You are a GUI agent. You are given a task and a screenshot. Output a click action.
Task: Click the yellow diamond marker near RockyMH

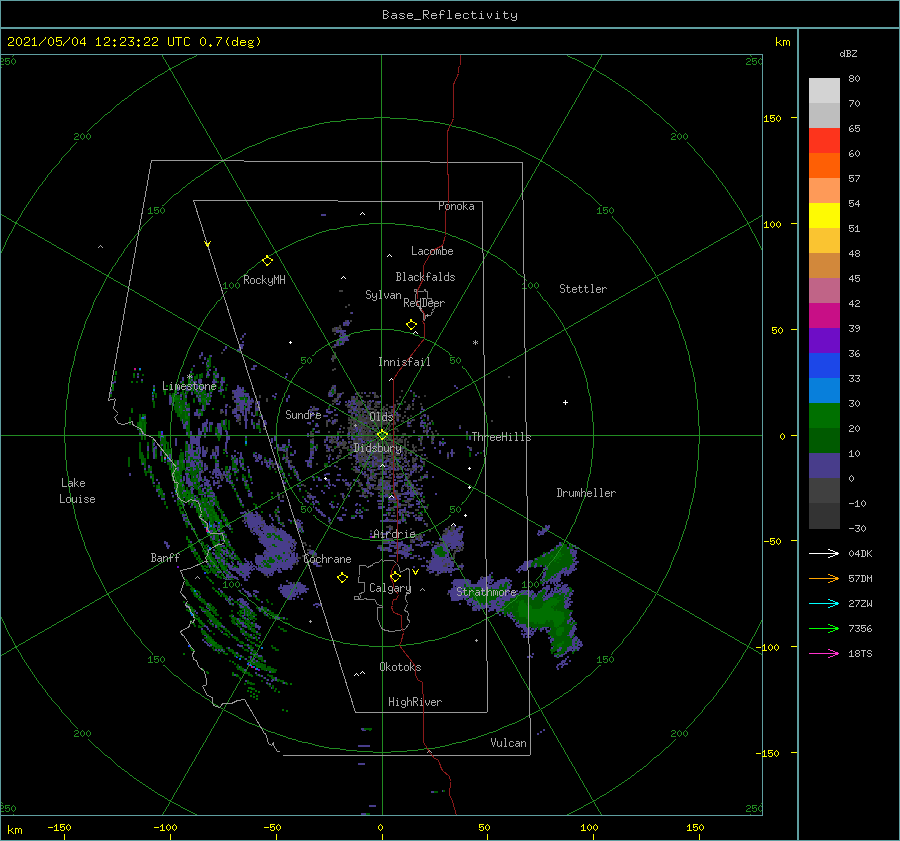(x=267, y=261)
